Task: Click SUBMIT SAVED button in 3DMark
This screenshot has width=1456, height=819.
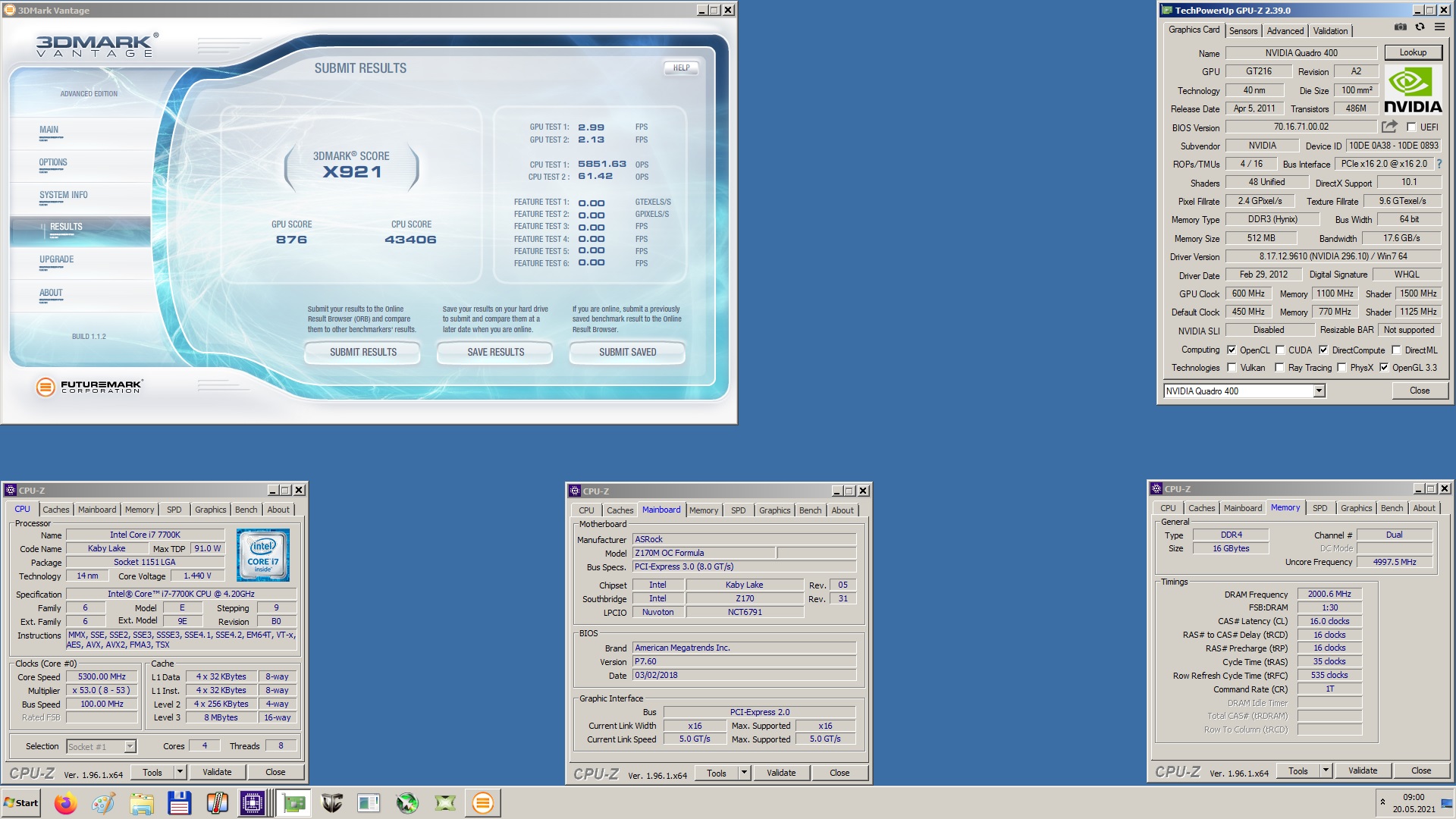Action: 628,353
